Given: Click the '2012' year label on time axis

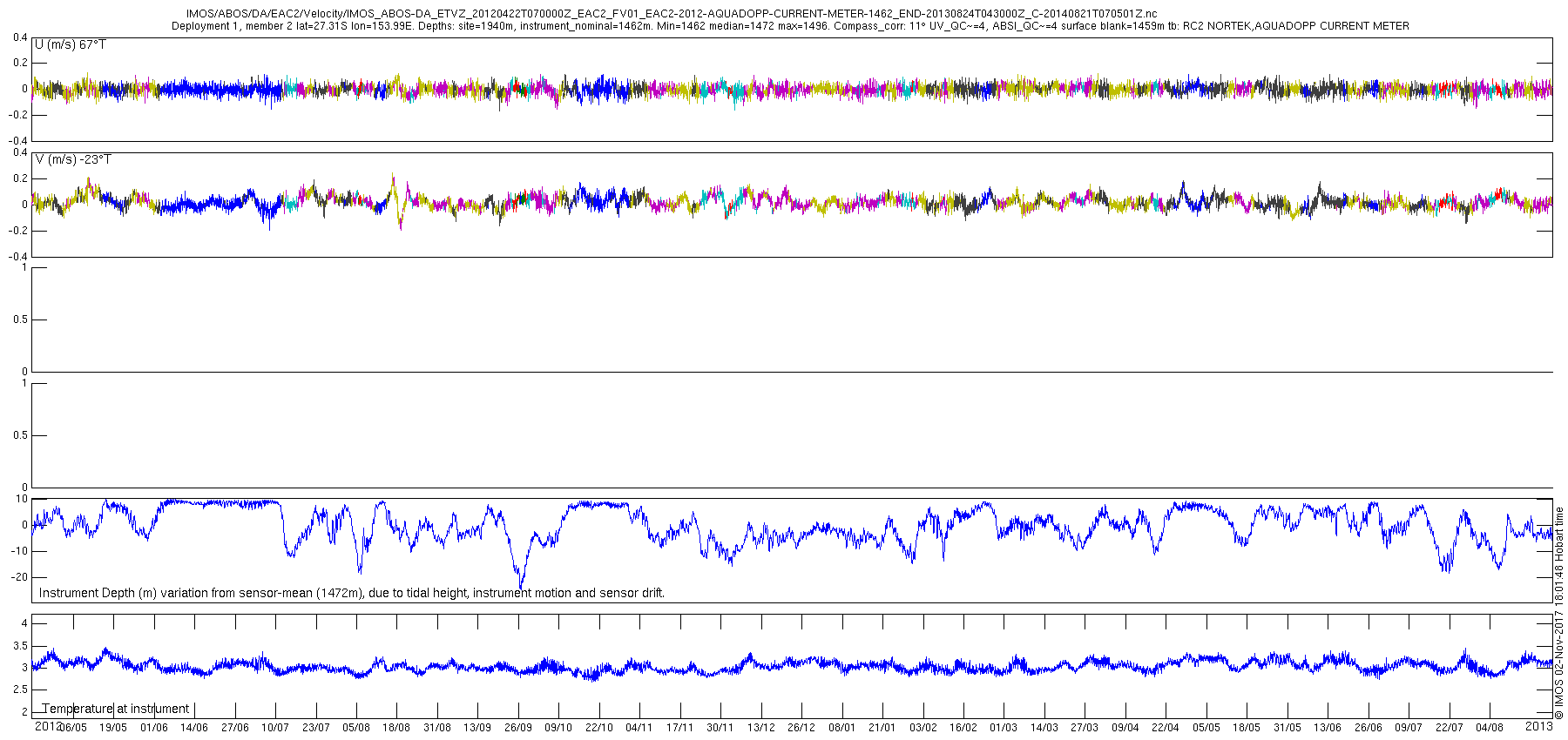Looking at the screenshot, I should 48,725.
